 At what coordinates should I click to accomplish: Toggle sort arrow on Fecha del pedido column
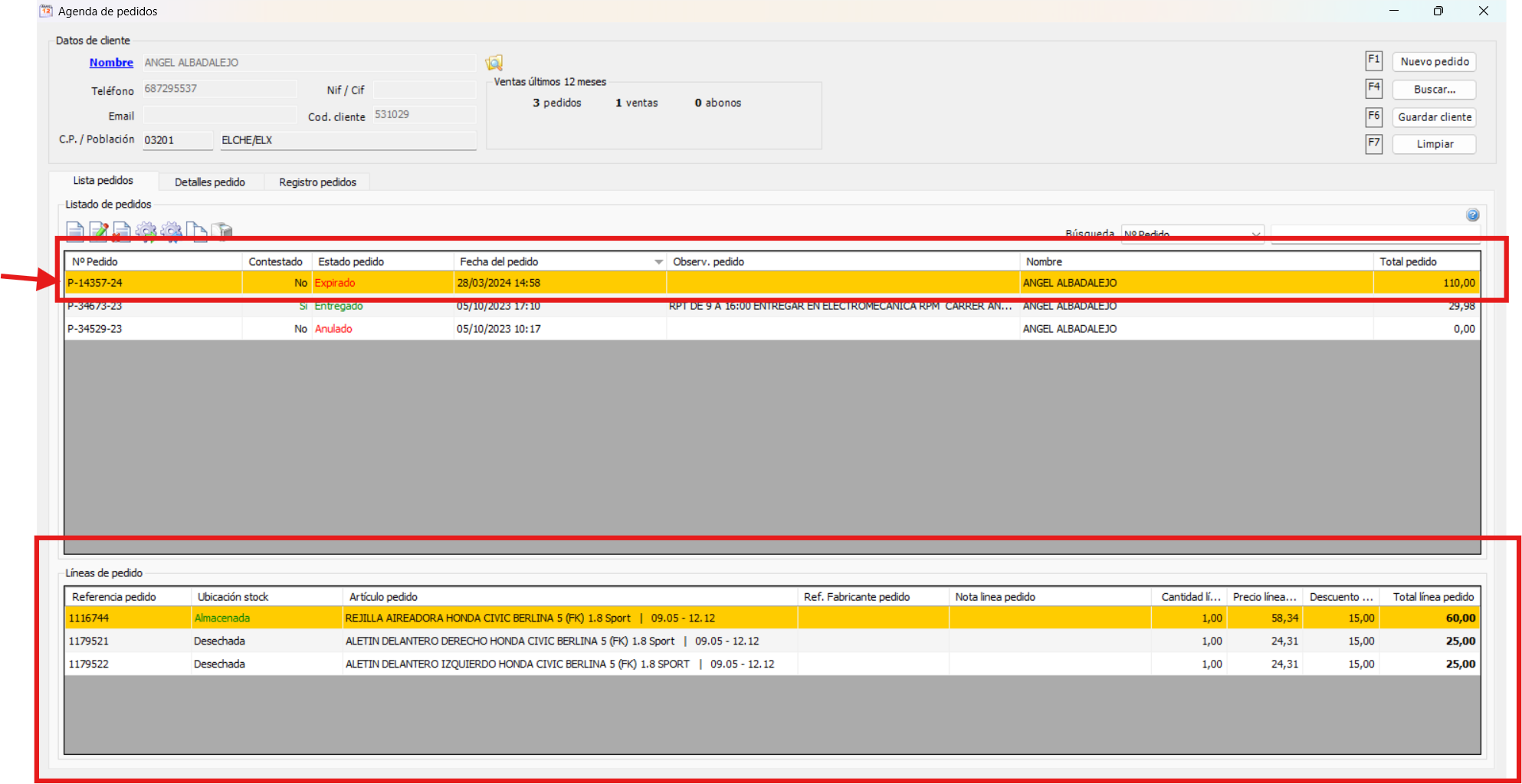click(658, 262)
